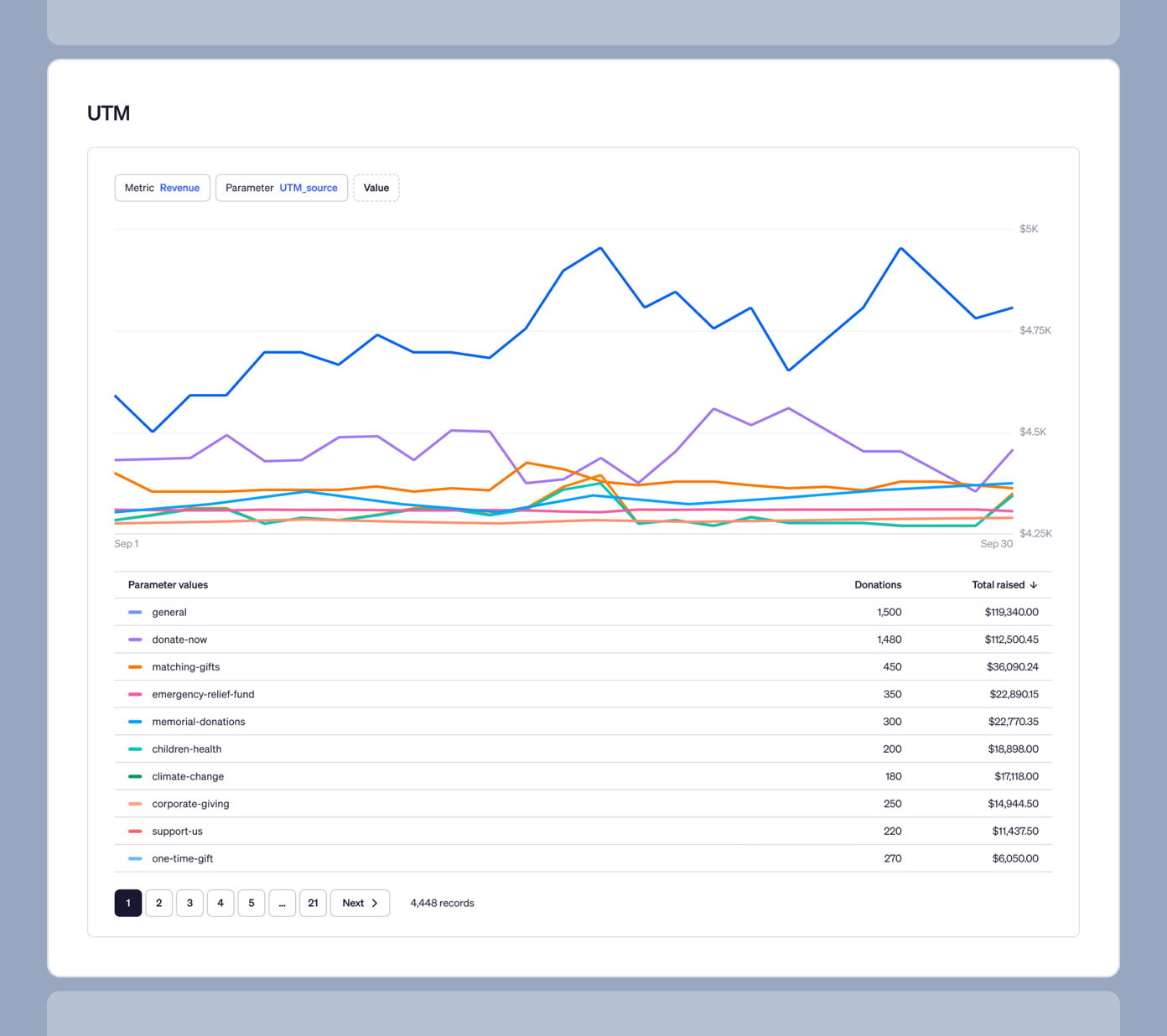Image resolution: width=1167 pixels, height=1036 pixels.
Task: Click the donate-now purple legend marker
Action: click(x=135, y=640)
